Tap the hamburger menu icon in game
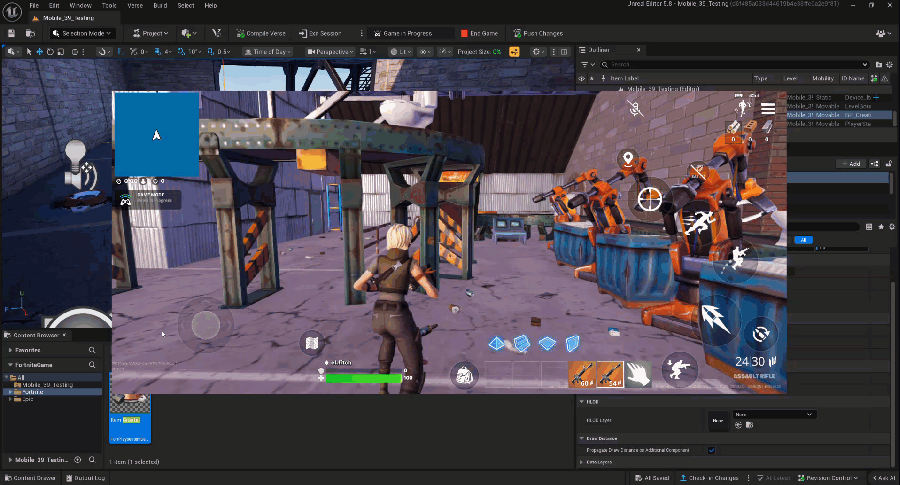Image resolution: width=900 pixels, height=485 pixels. [768, 108]
